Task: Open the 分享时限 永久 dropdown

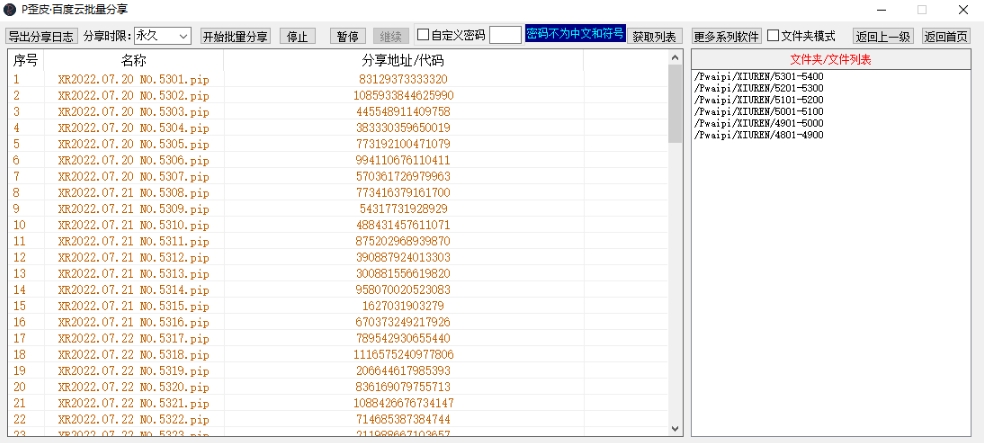Action: coord(163,36)
